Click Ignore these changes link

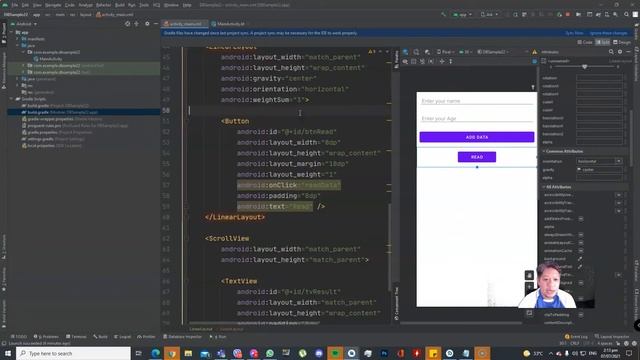[x=609, y=33]
